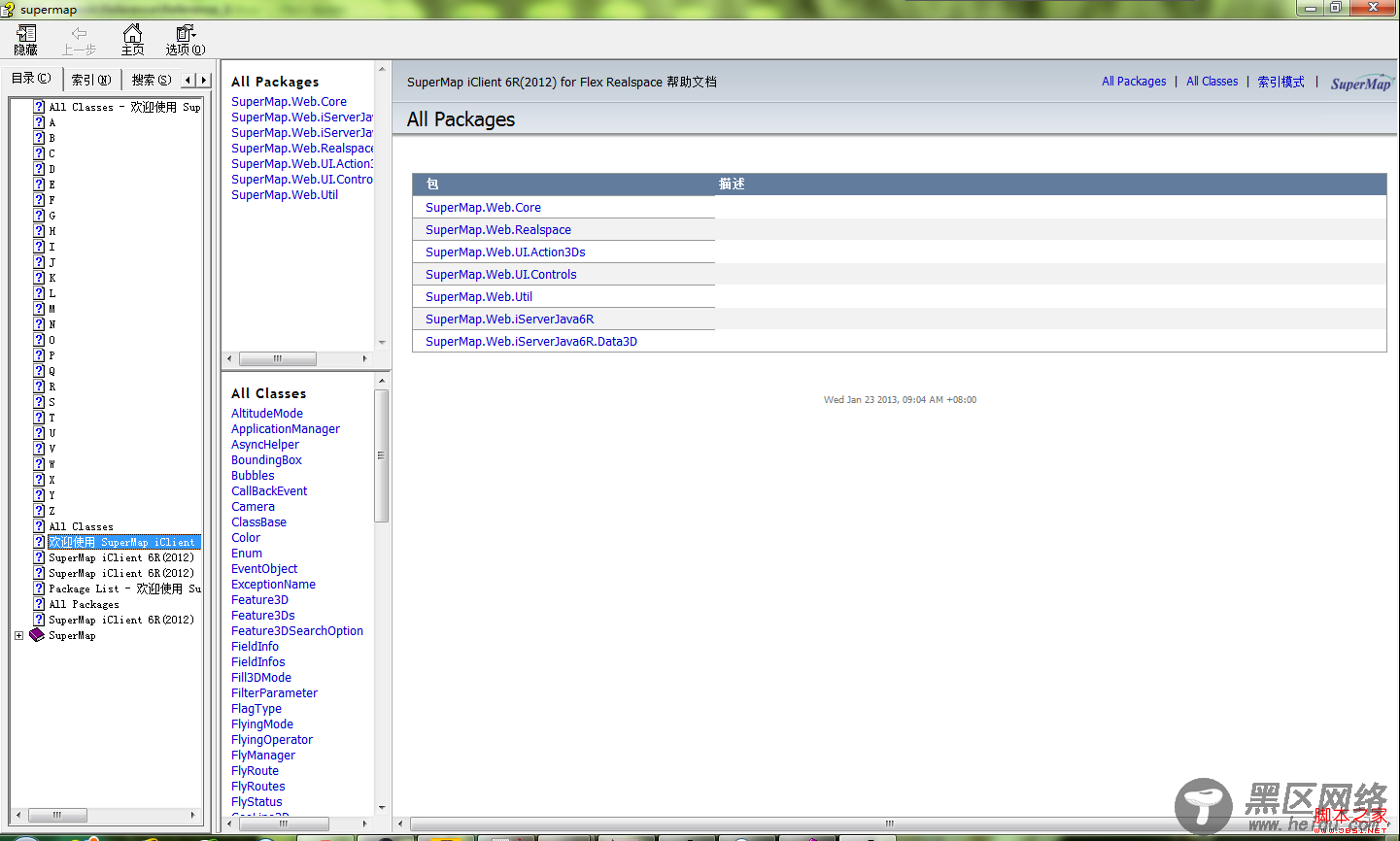The height and width of the screenshot is (841, 1400).
Task: Click the All Classes frame vertical scrollbar
Action: coord(381,456)
